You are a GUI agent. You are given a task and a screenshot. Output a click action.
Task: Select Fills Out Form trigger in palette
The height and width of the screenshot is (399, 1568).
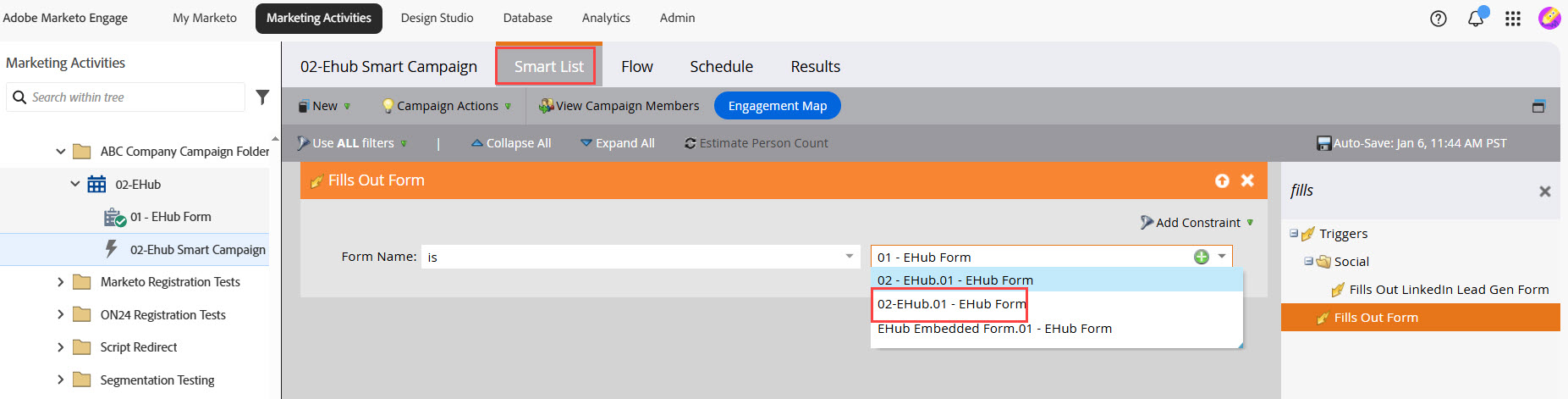coord(1420,318)
